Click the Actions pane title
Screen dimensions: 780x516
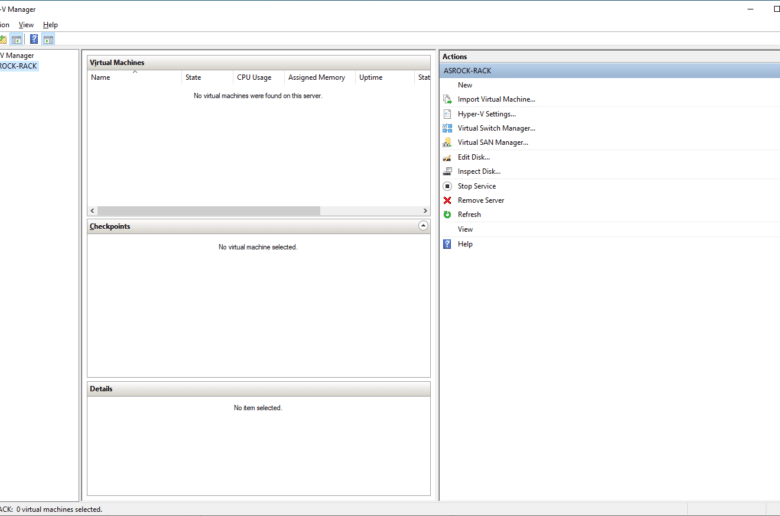[x=455, y=57]
